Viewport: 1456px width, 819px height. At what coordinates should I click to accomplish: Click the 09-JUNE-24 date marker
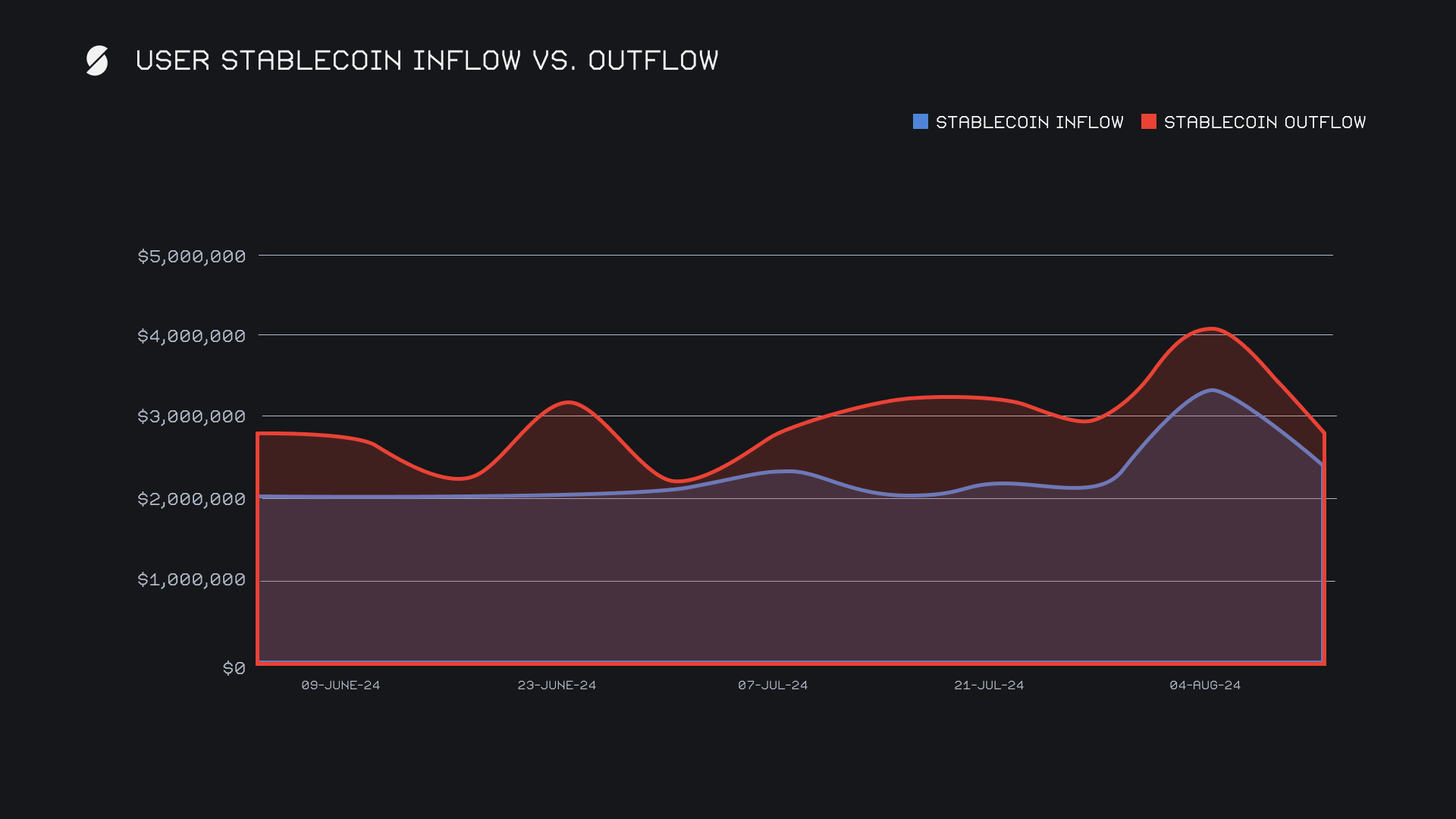click(x=340, y=686)
